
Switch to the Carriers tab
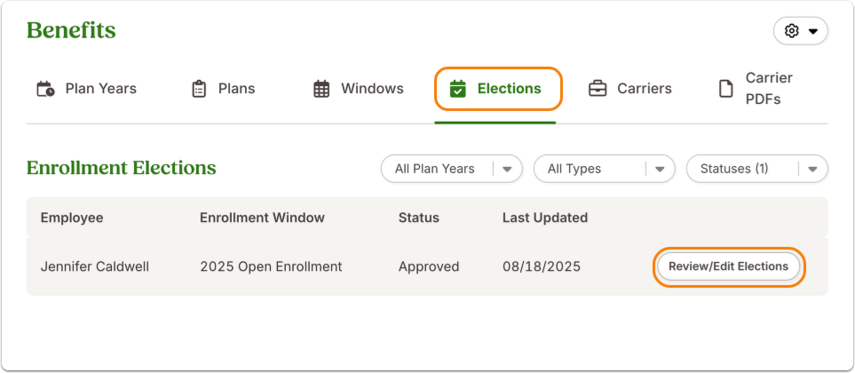coord(630,89)
